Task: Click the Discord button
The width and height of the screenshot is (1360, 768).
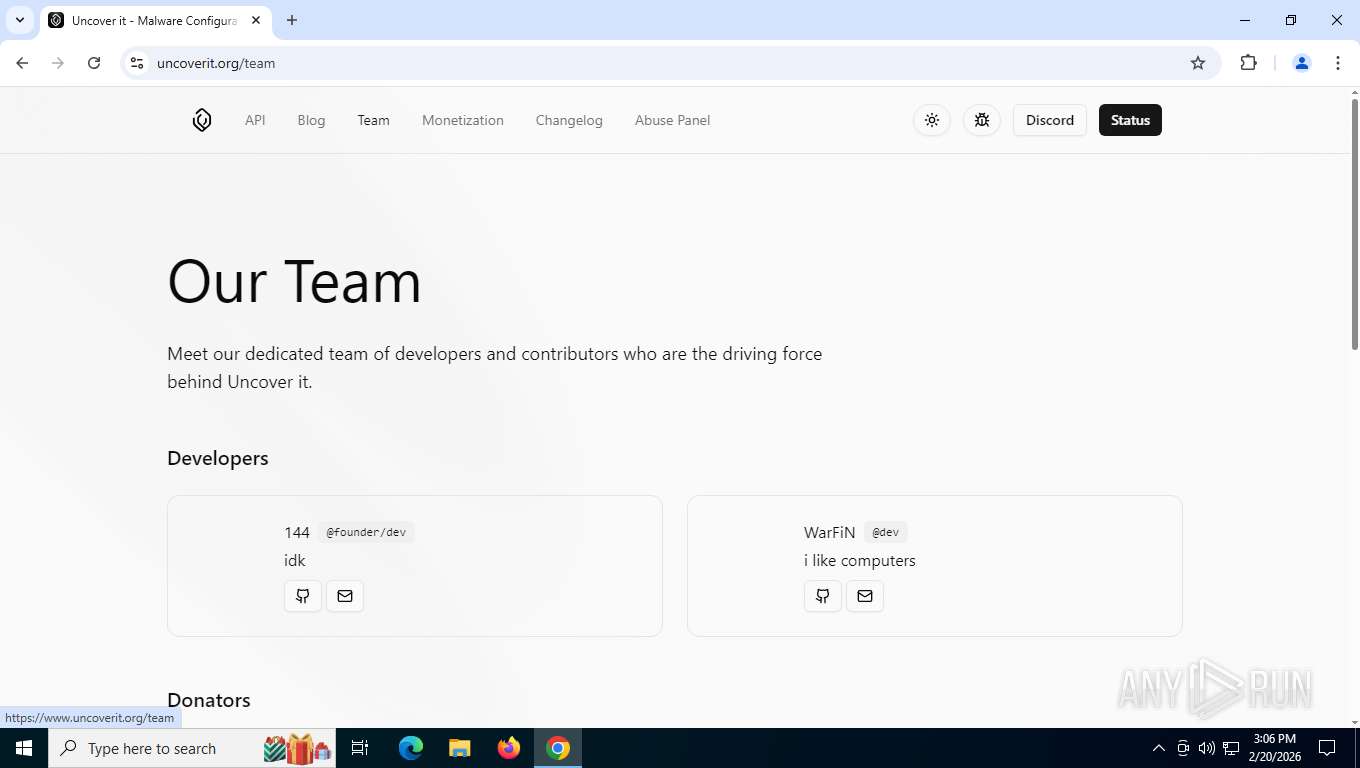Action: pos(1050,120)
